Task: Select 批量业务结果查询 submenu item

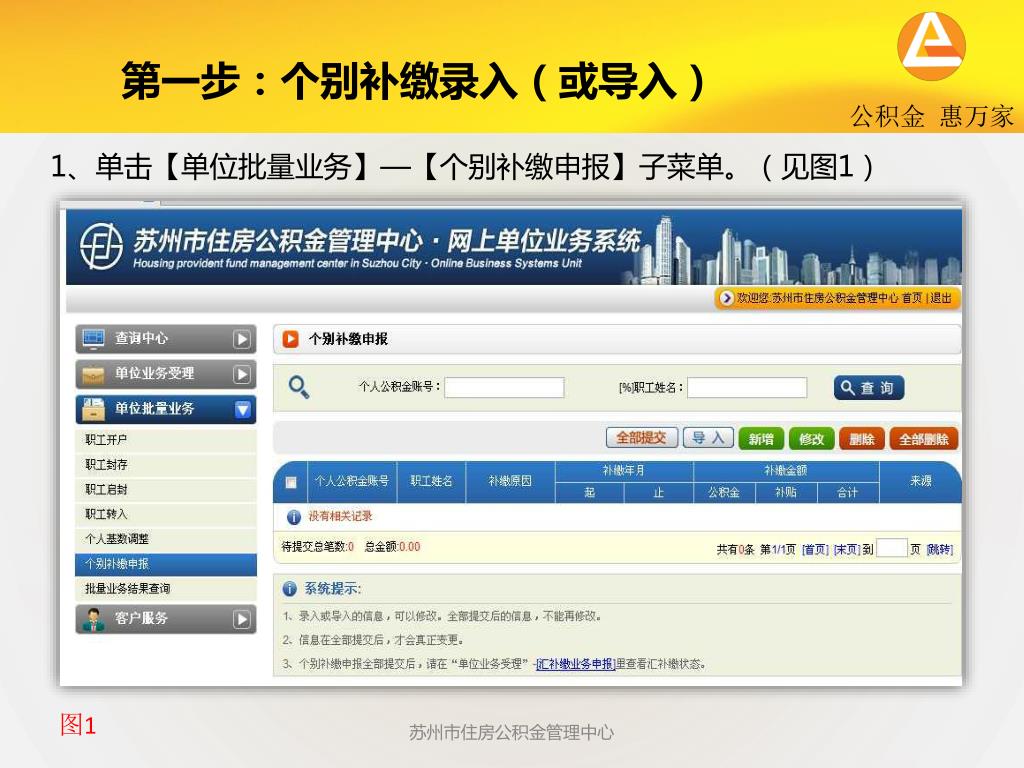Action: pos(166,589)
